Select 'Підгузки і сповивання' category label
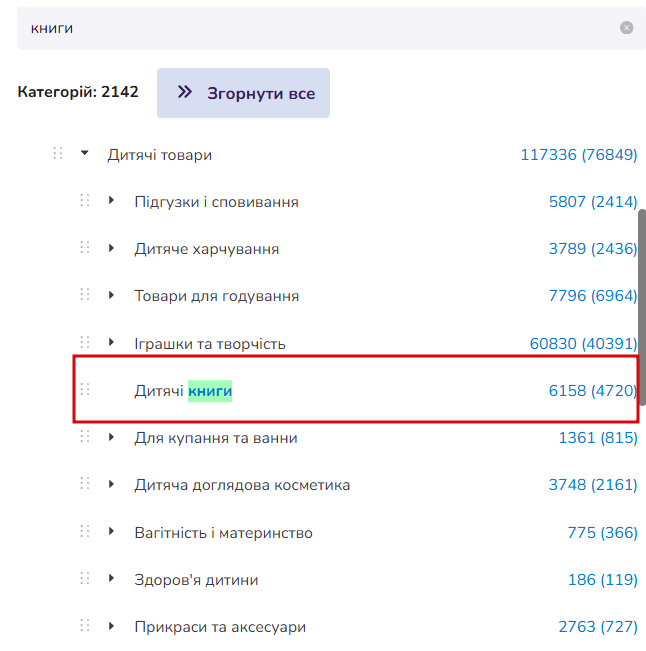Screen dimensions: 646x651 (x=216, y=202)
